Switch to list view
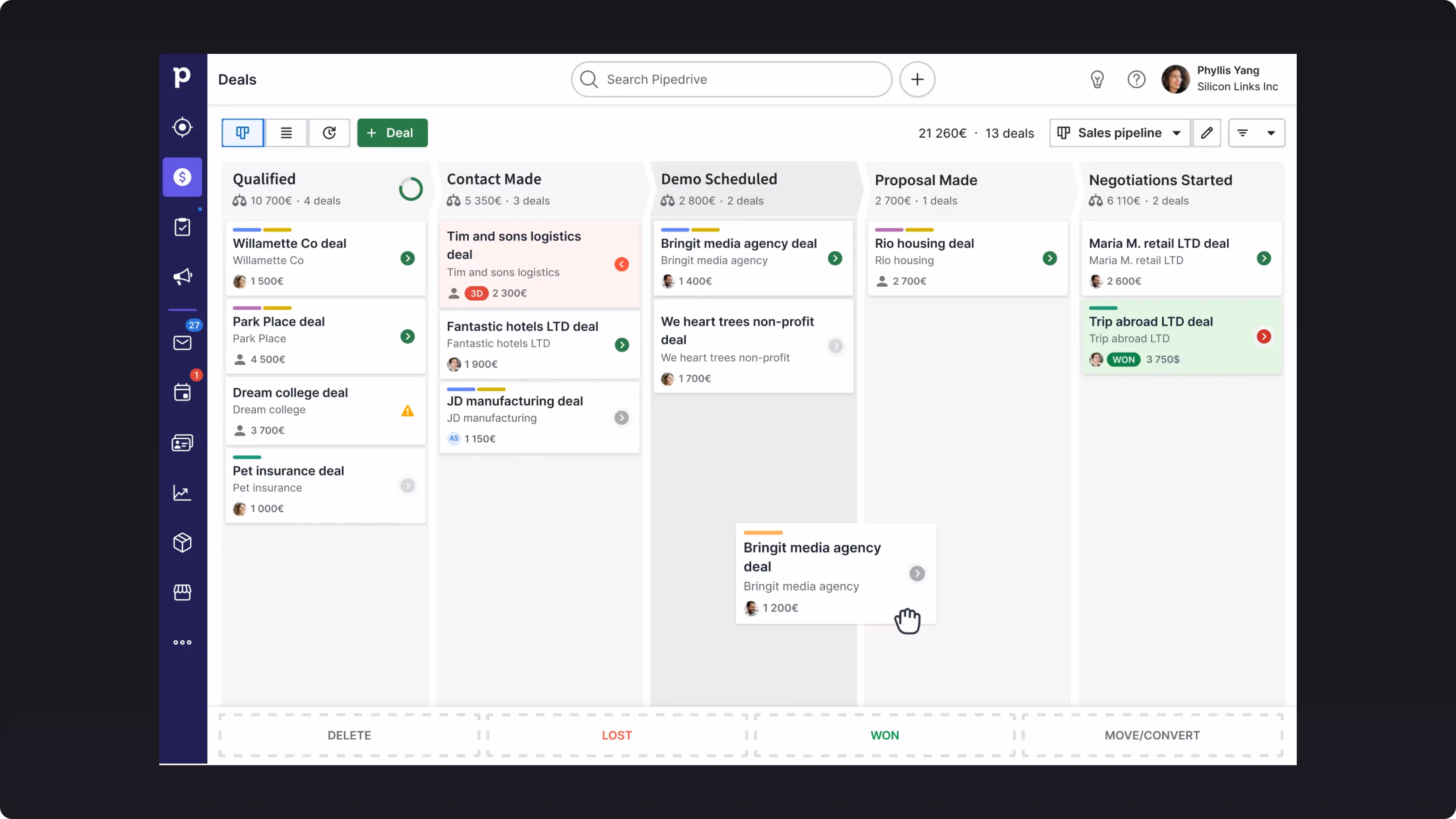 286,133
